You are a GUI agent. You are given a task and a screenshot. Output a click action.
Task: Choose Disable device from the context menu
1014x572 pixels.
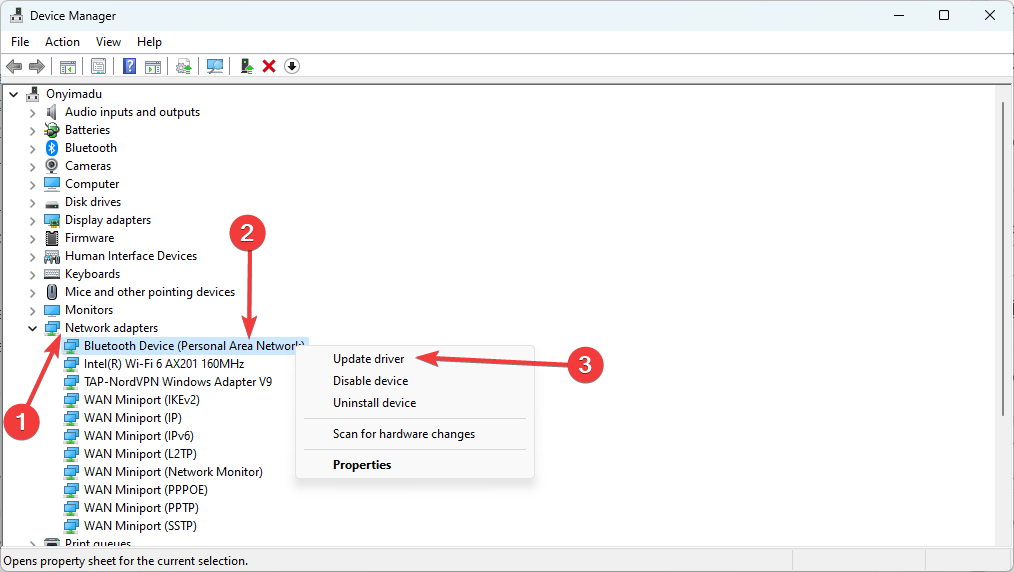tap(371, 381)
